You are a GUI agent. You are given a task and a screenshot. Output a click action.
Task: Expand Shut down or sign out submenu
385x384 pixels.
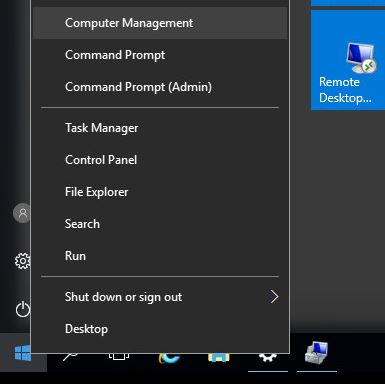coord(160,297)
